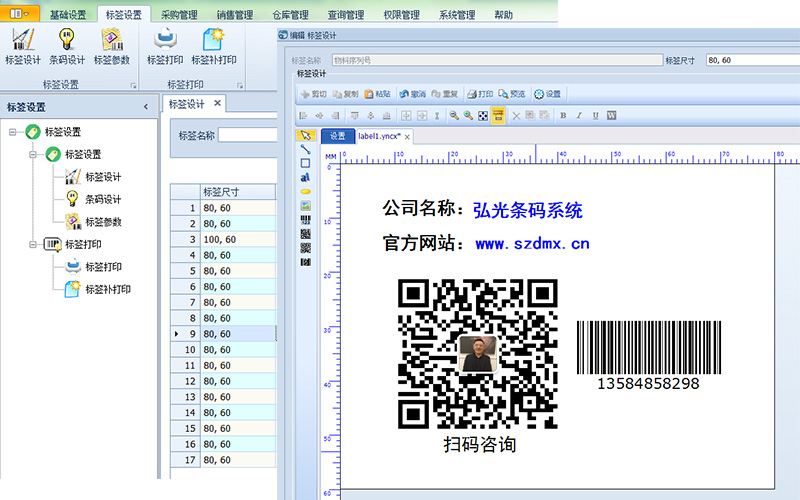Screen dimensions: 800x500
Task: Click the 标签尺寸 column header
Action: pos(238,192)
